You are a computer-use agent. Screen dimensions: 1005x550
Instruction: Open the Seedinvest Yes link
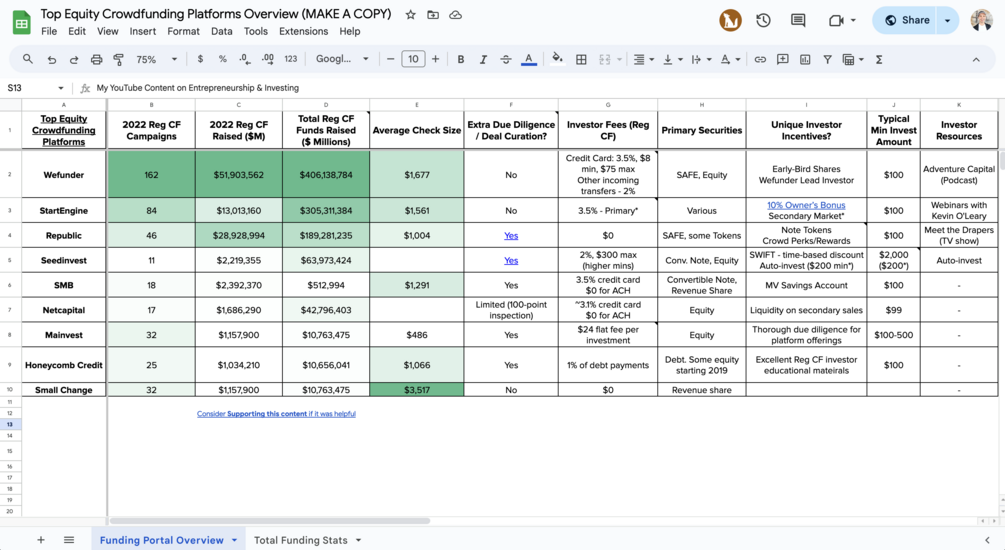pyautogui.click(x=511, y=260)
